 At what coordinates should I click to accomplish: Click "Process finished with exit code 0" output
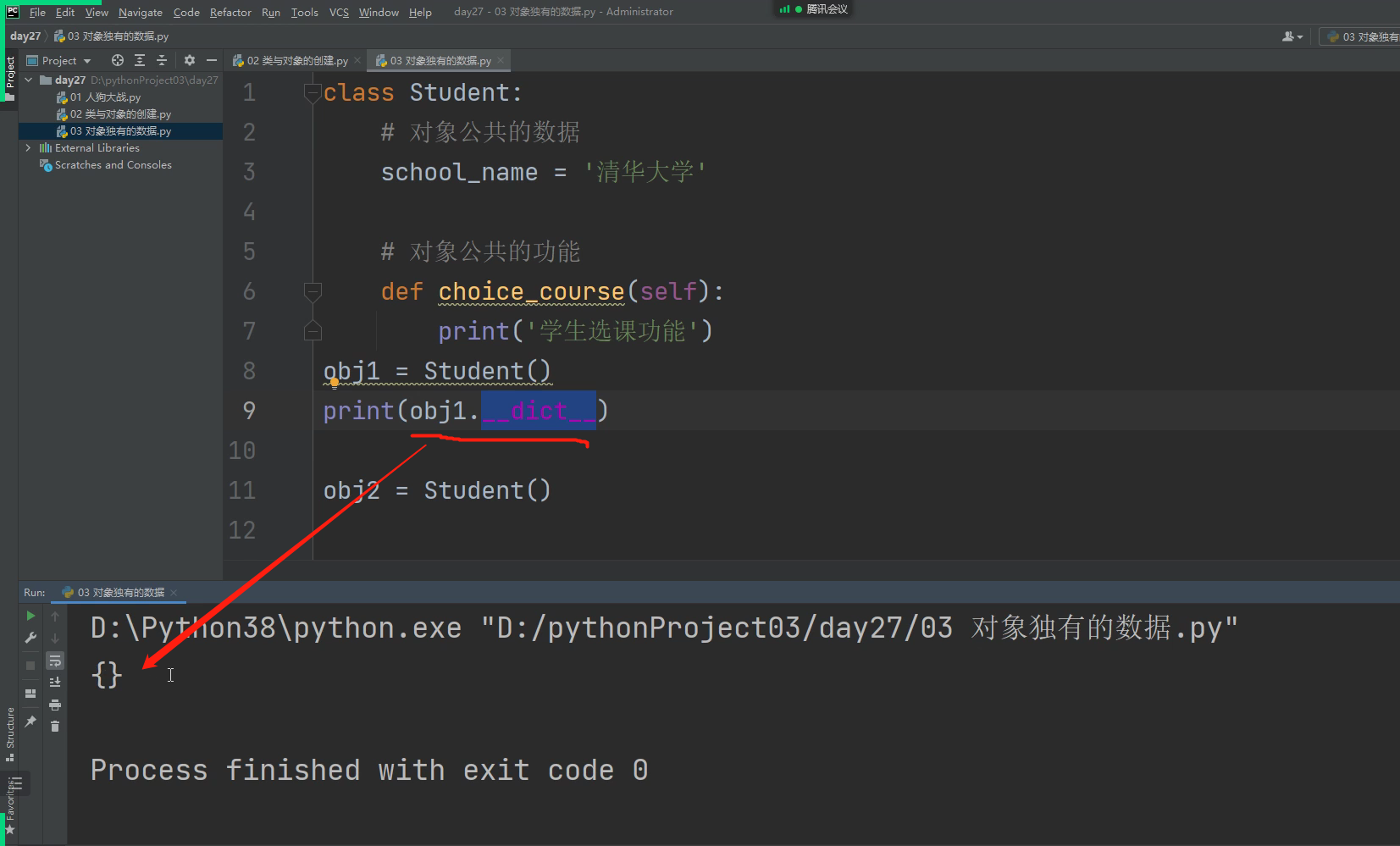[x=369, y=770]
